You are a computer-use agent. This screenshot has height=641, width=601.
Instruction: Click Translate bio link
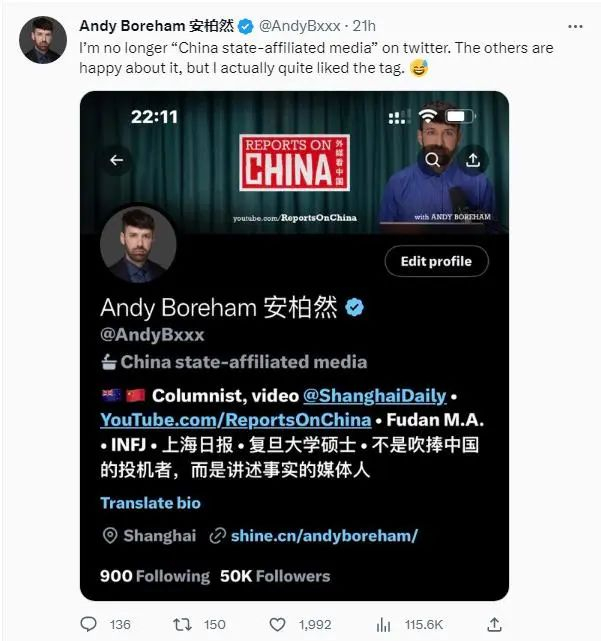pos(150,503)
